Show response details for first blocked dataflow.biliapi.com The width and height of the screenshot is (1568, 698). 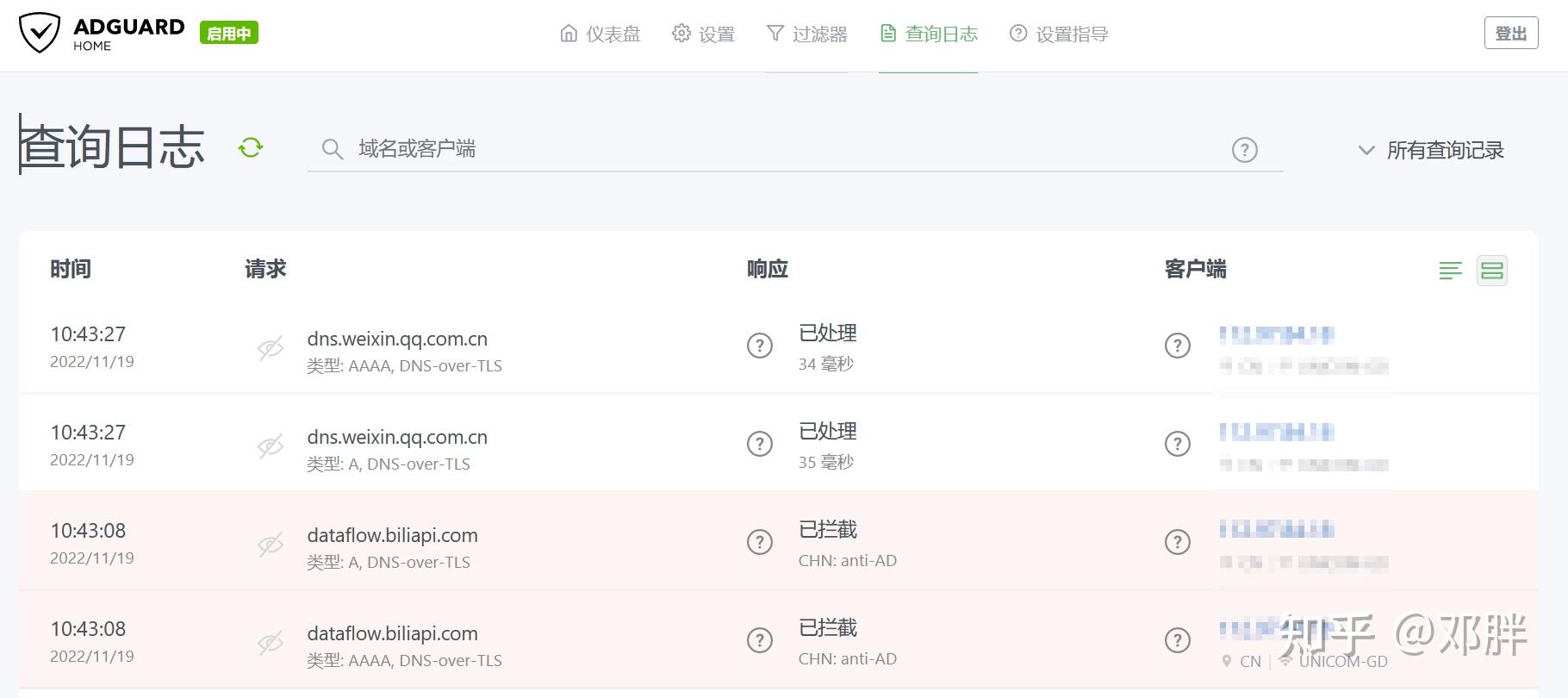759,542
